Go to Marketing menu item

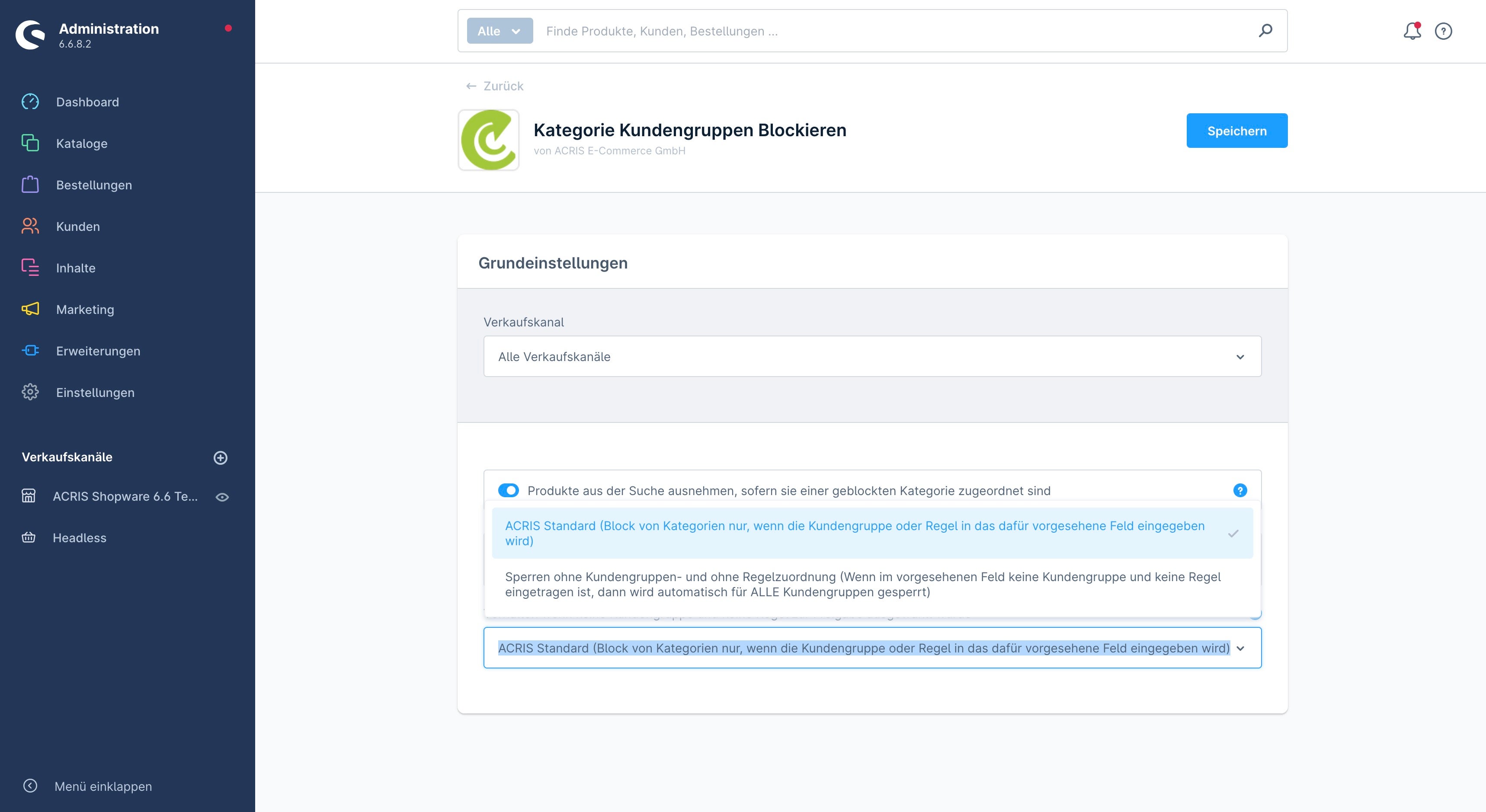[x=85, y=310]
